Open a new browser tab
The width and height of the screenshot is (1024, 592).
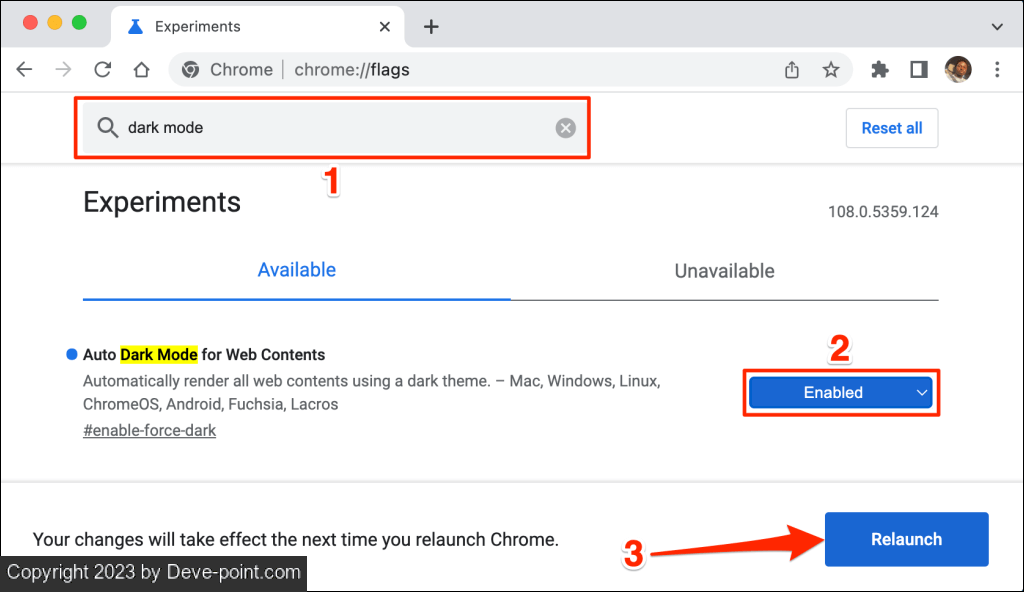tap(431, 27)
